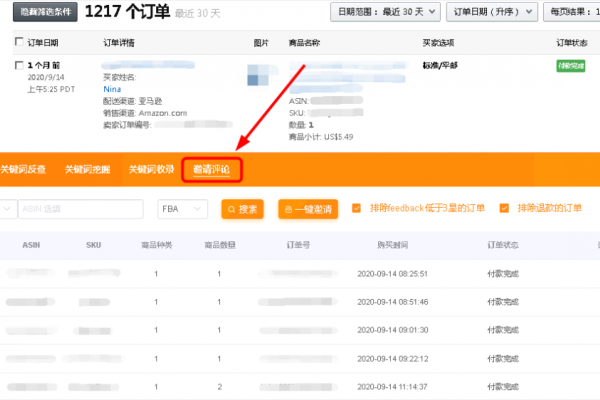Screen dimensions: 600x400
Task: Switch to the 关键词收录 tab
Action: coord(152,169)
